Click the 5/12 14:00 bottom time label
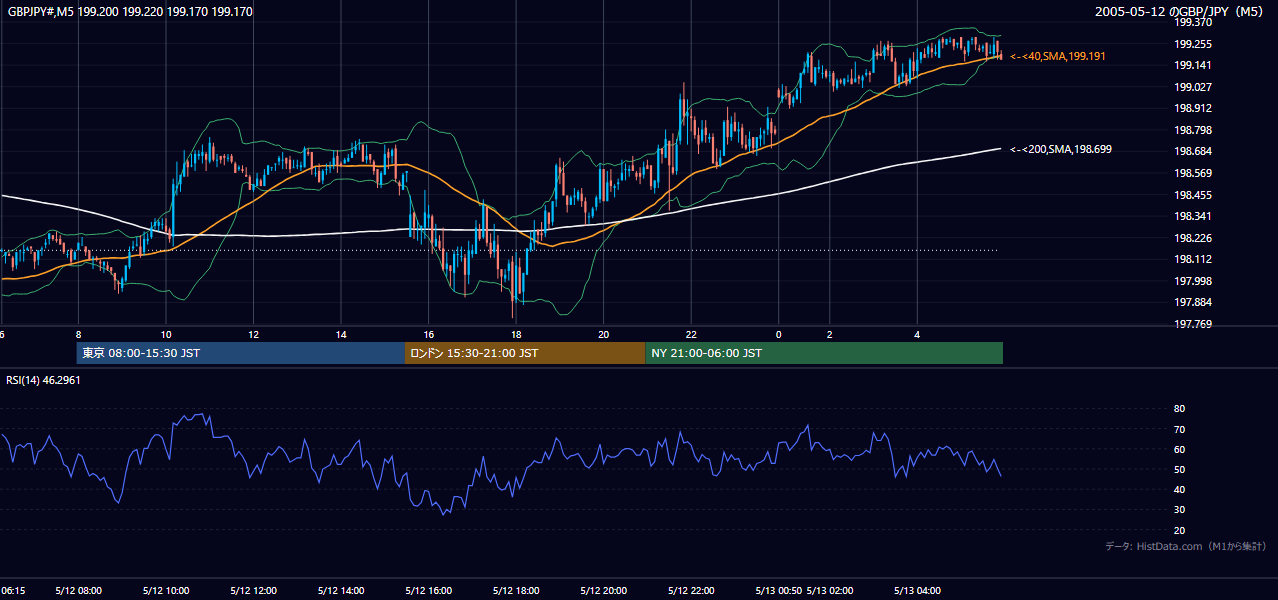The width and height of the screenshot is (1278, 600). tap(341, 590)
